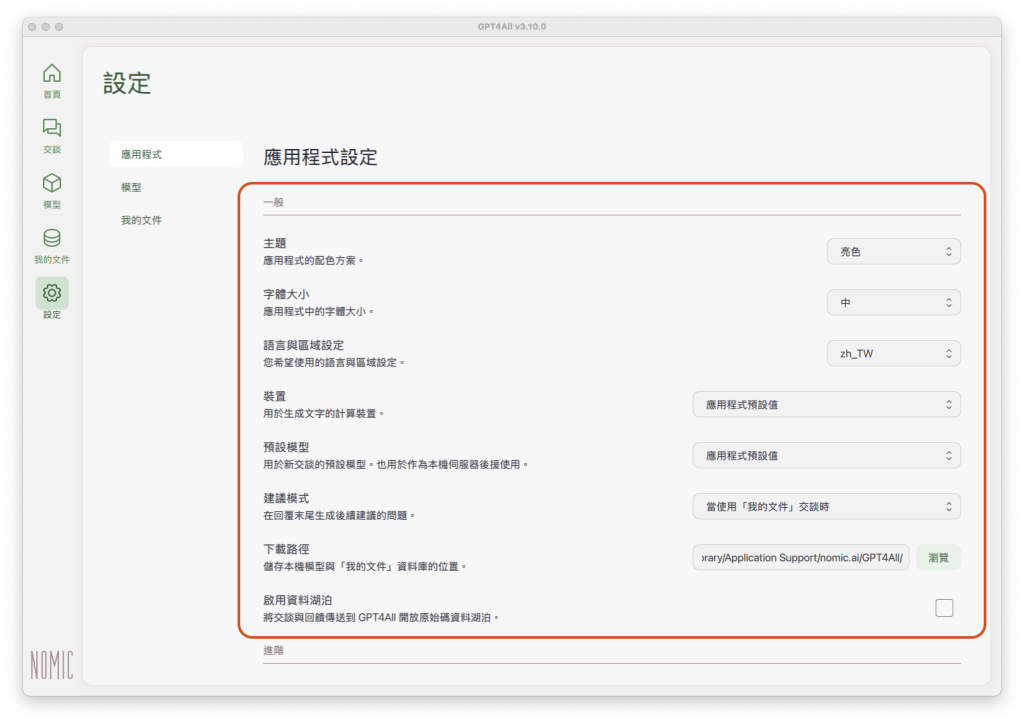Click the NOMIC logo at bottom left

51,665
